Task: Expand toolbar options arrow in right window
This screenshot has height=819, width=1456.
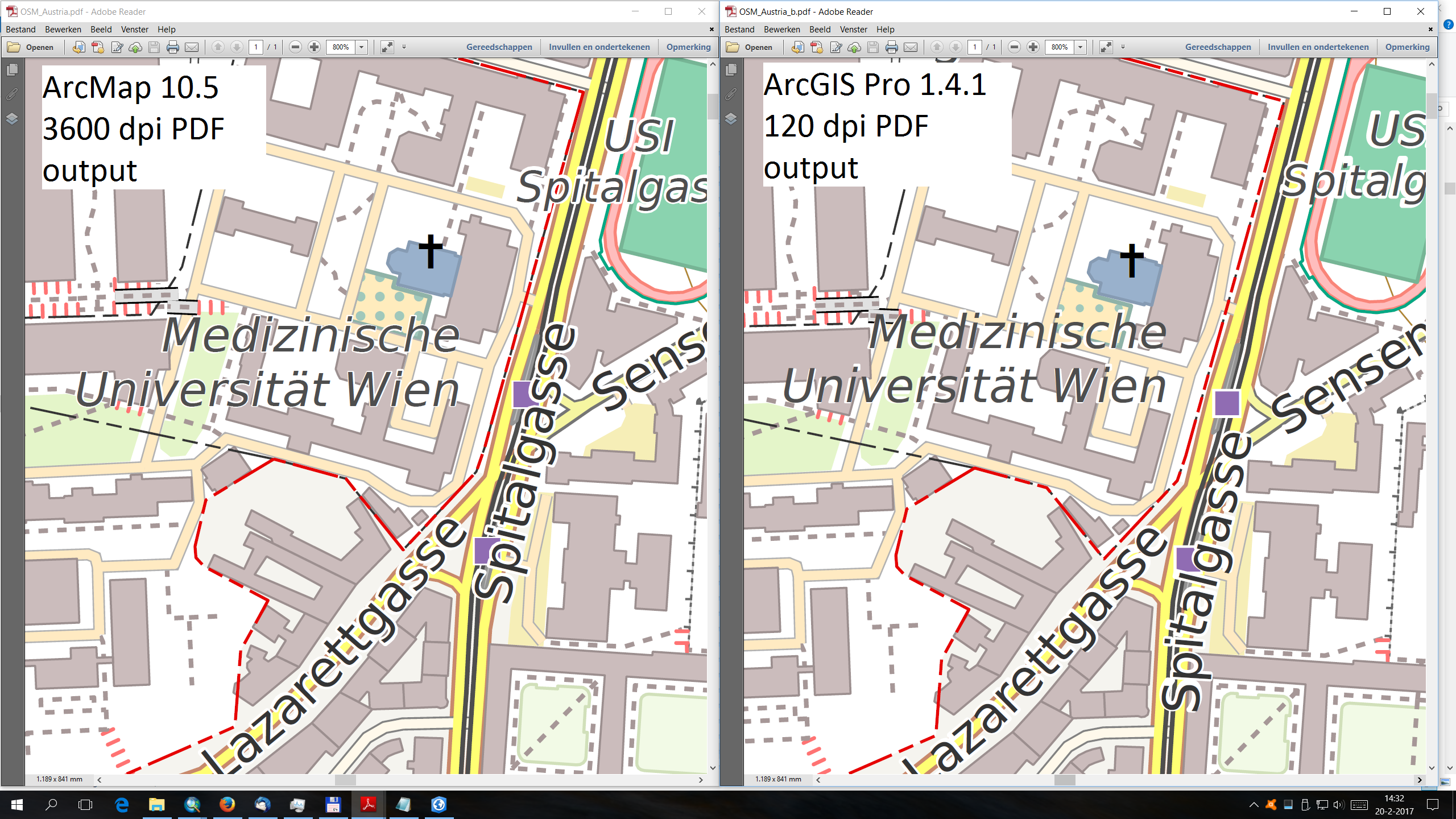Action: coord(1123,47)
